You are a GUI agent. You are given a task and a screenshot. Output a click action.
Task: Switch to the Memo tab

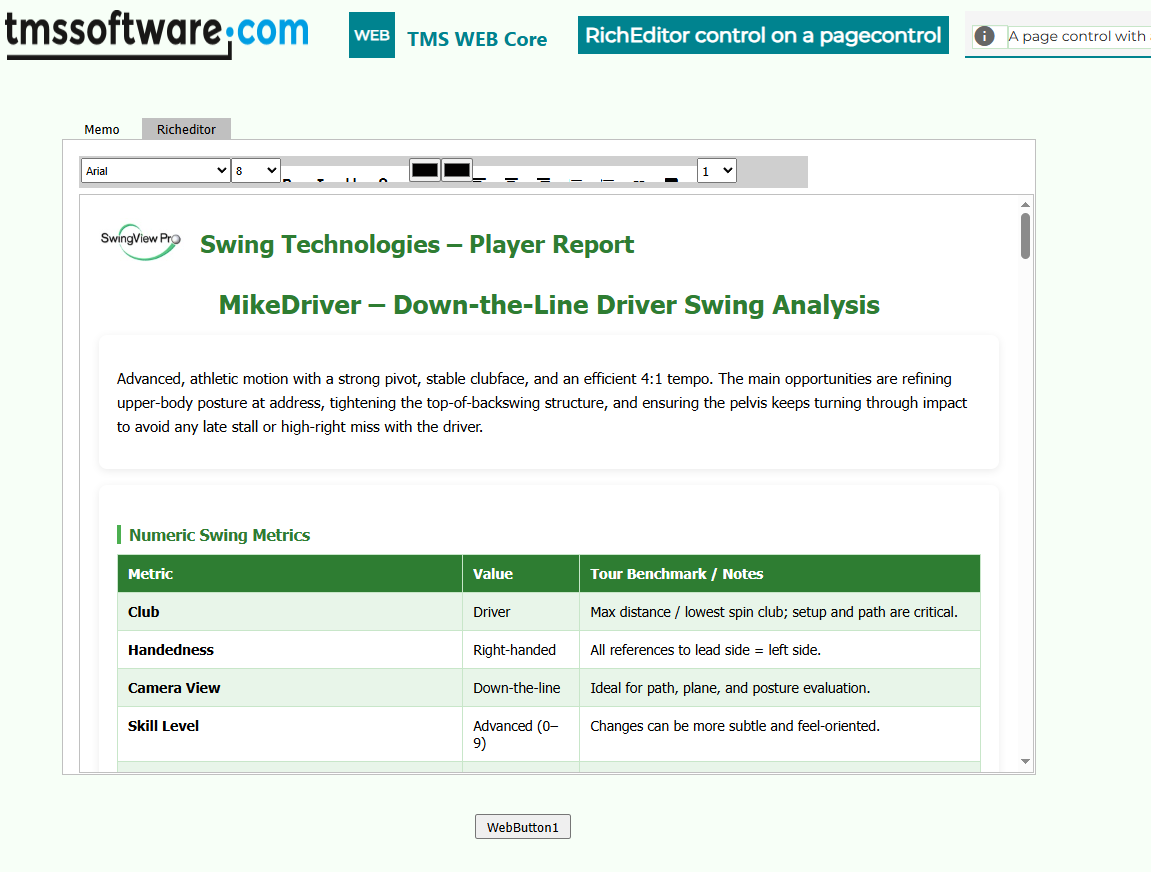pyautogui.click(x=102, y=129)
